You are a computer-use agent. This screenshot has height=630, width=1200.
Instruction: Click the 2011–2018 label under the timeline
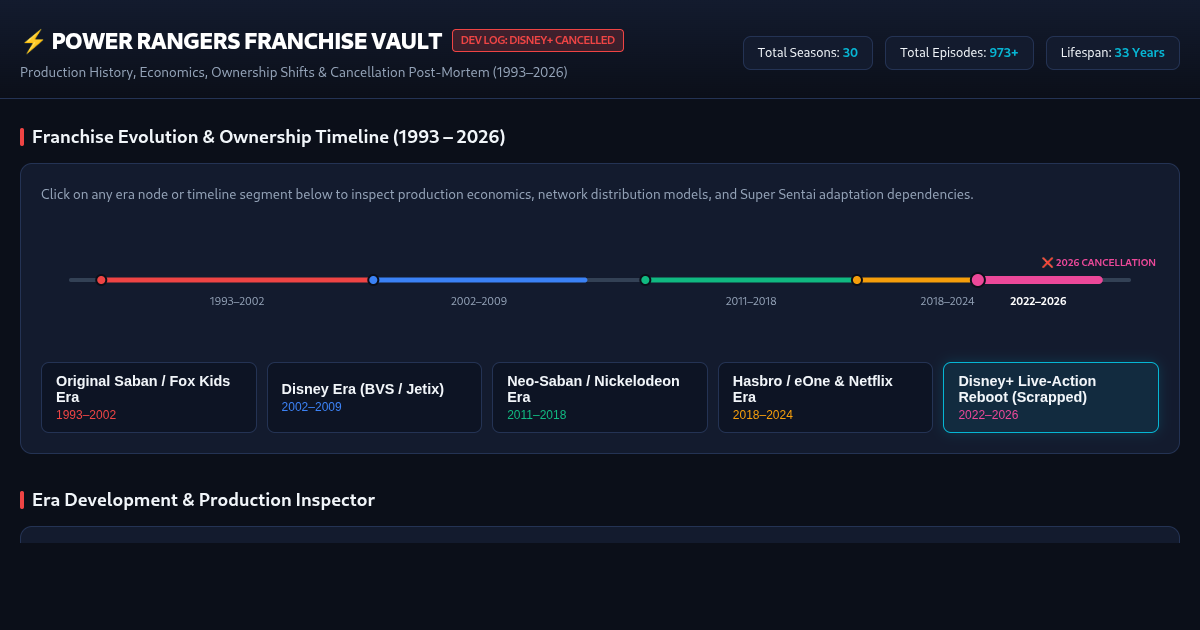(751, 301)
